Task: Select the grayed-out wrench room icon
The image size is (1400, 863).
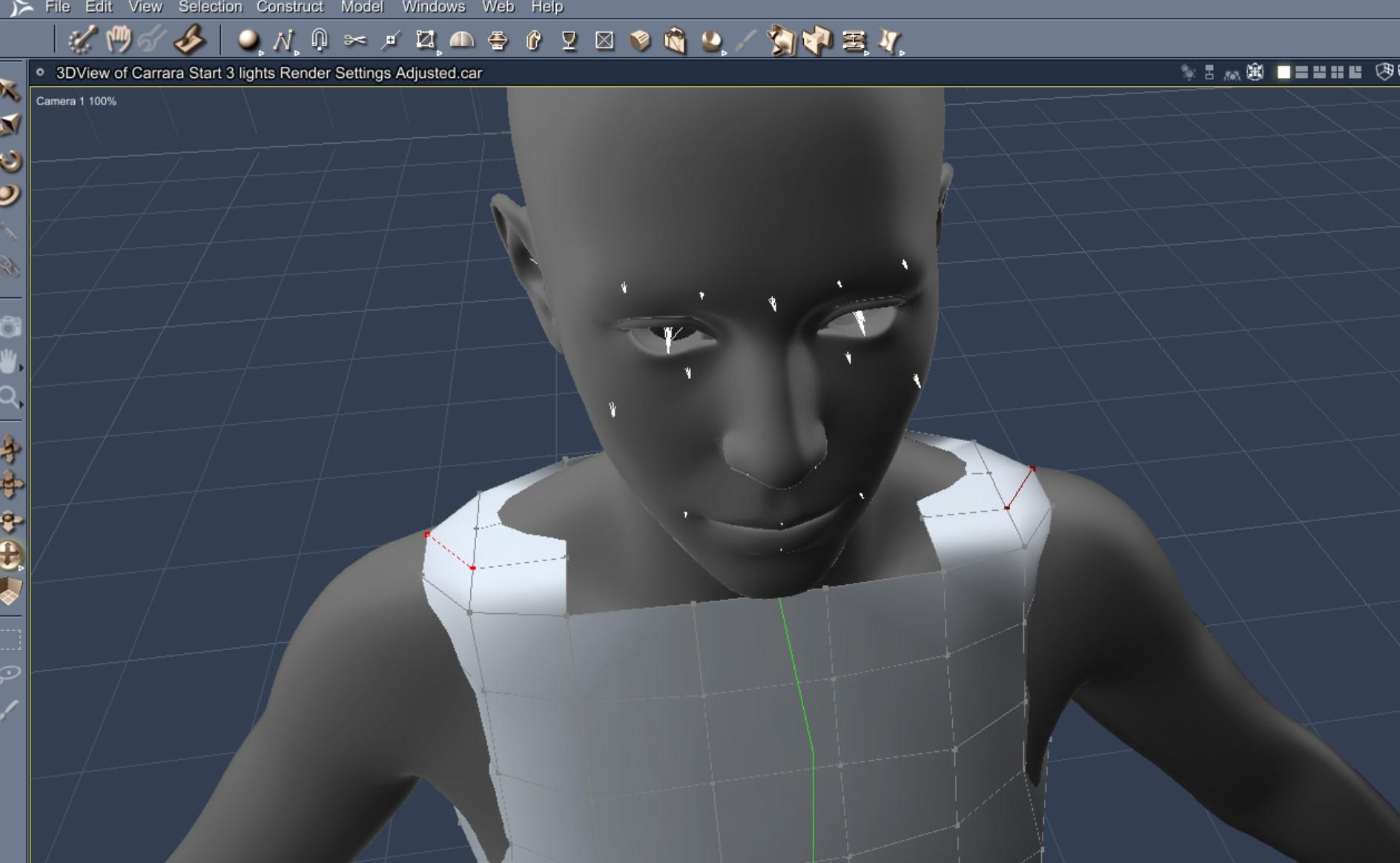Action: pyautogui.click(x=152, y=40)
